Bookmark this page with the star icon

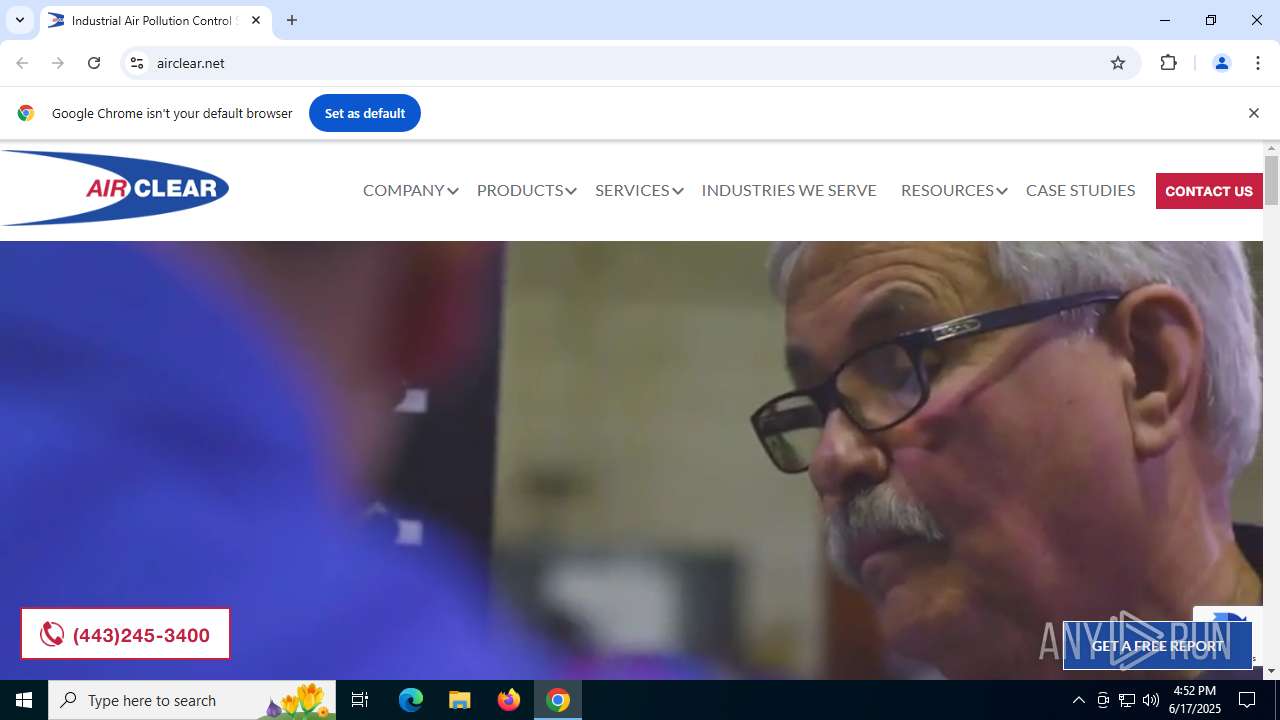click(1118, 63)
